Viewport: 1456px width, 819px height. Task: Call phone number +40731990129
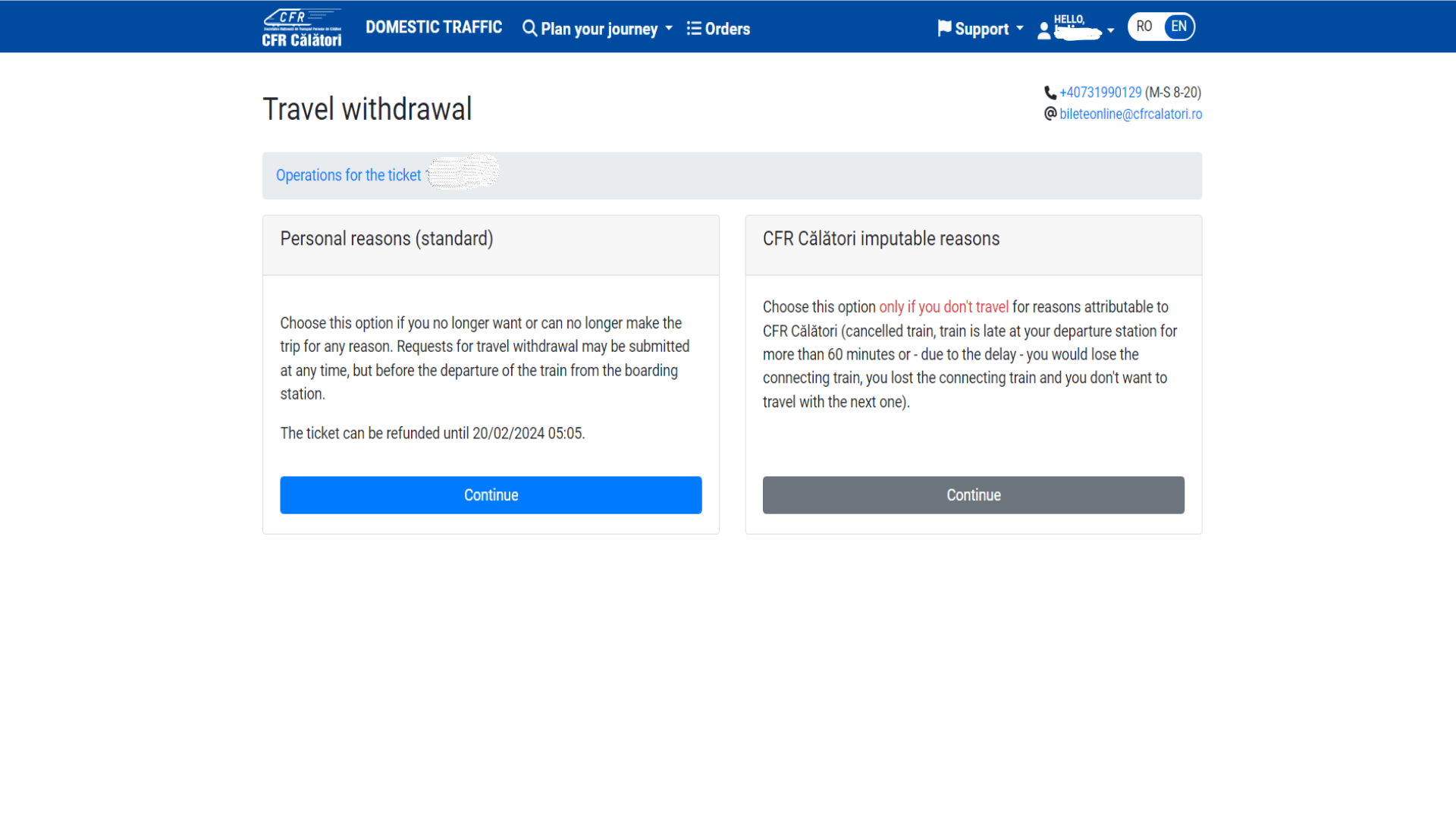1100,93
